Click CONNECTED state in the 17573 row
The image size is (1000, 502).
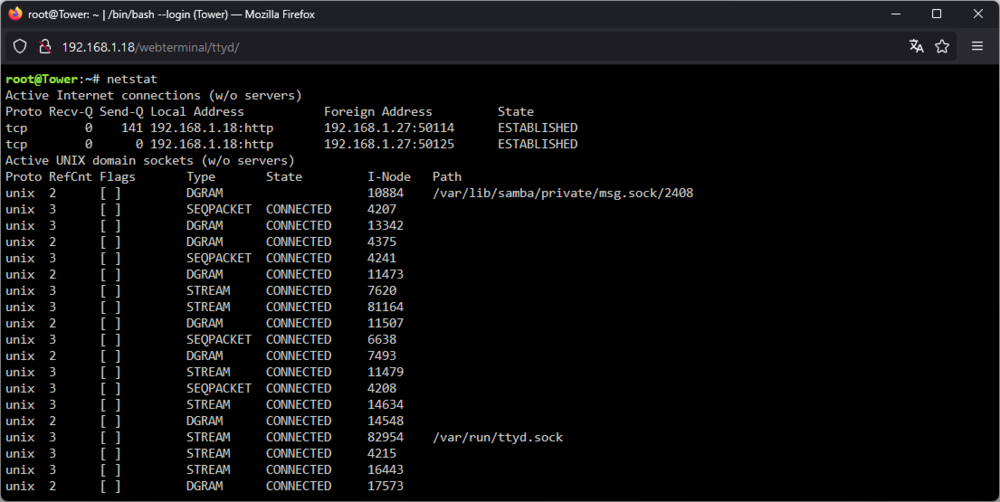tap(298, 486)
